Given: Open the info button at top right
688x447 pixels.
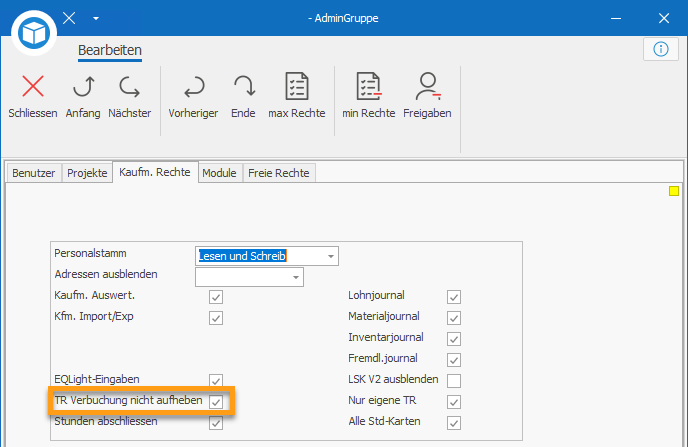Looking at the screenshot, I should (x=661, y=49).
